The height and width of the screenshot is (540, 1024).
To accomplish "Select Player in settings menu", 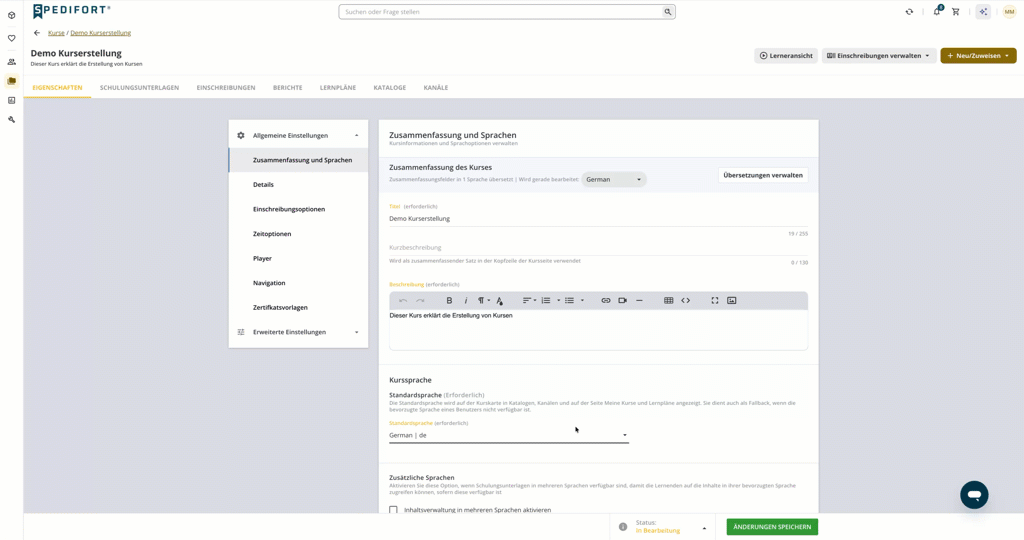I will coord(298,259).
